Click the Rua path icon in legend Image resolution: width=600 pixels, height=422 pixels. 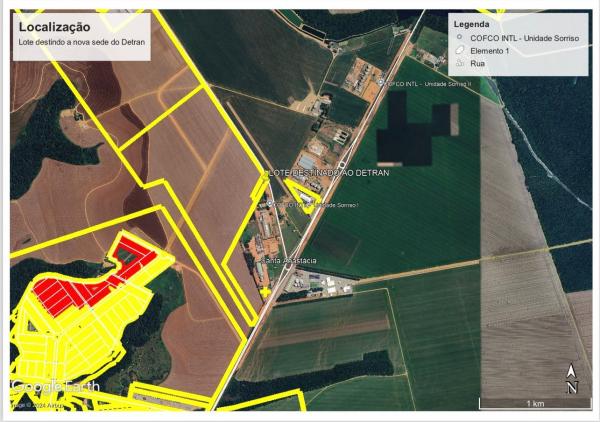459,63
